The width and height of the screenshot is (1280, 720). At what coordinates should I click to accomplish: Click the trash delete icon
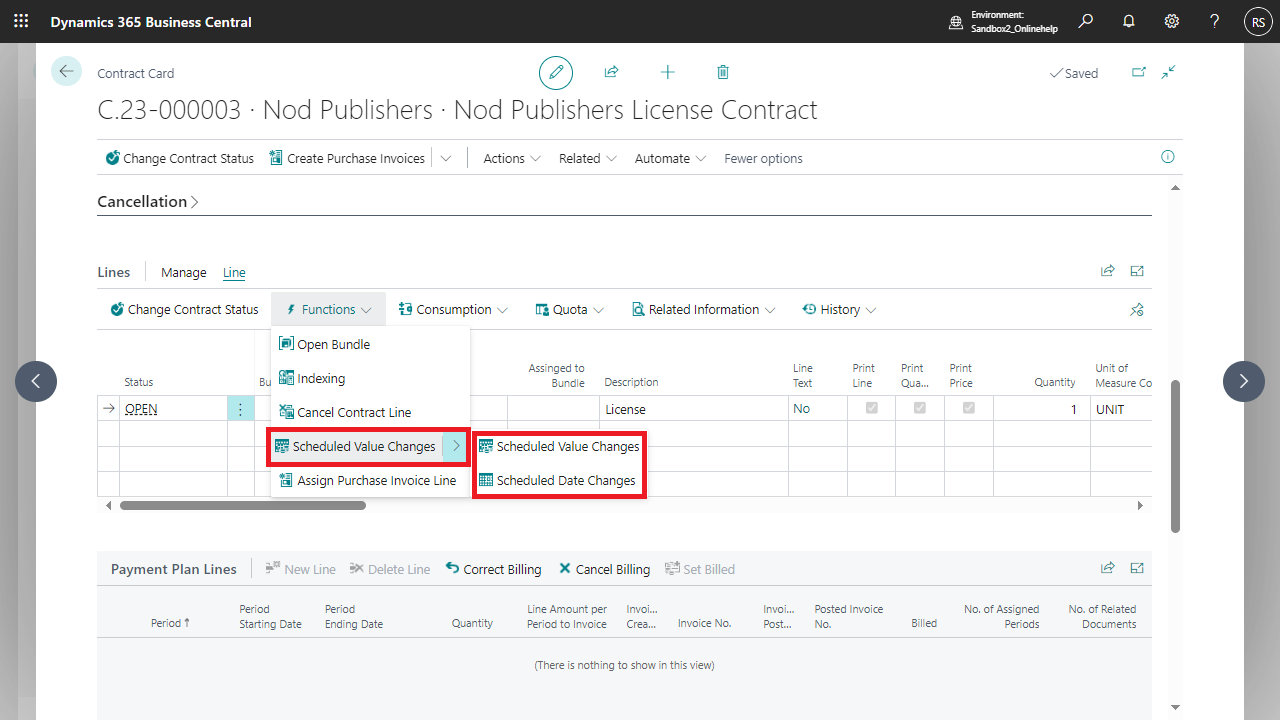pyautogui.click(x=723, y=72)
